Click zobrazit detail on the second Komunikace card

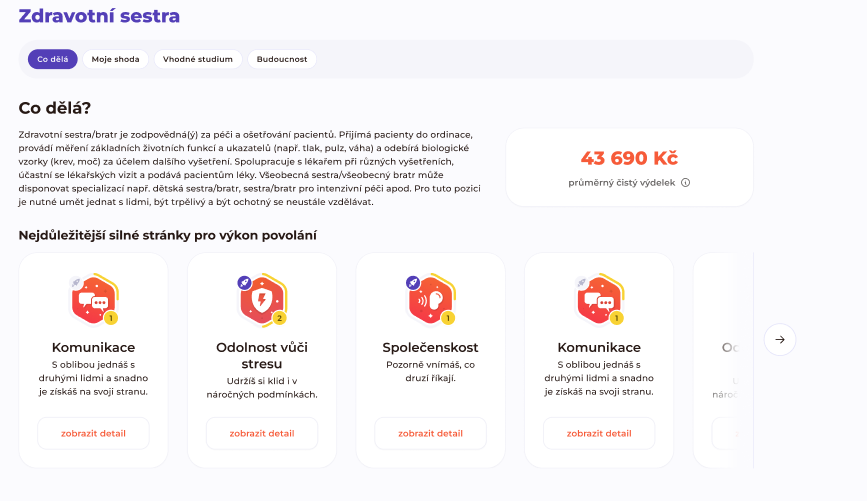tap(599, 434)
